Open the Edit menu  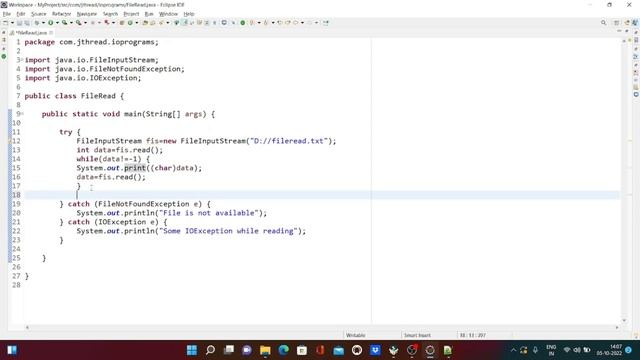[x=21, y=14]
